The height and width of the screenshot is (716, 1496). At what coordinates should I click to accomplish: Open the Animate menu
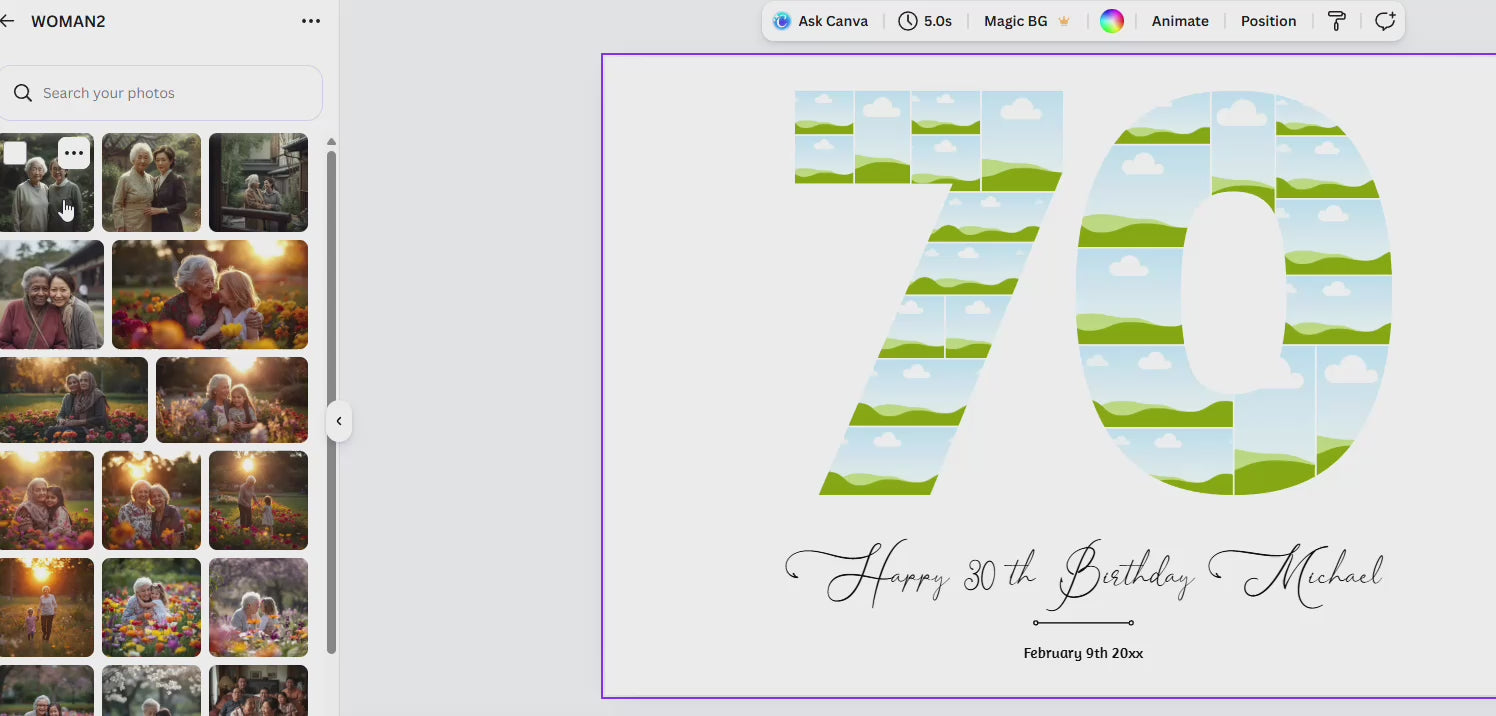coord(1180,21)
